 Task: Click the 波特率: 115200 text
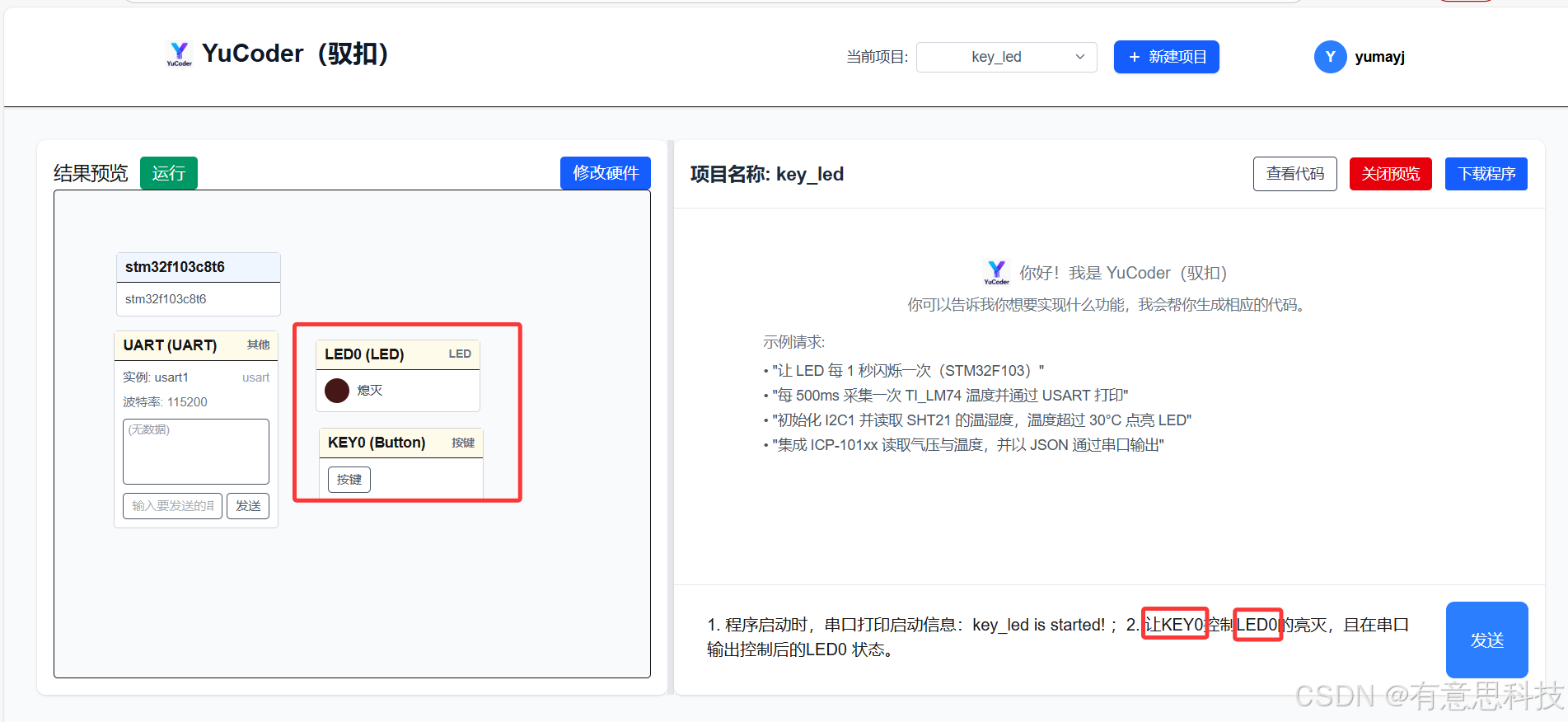click(165, 402)
